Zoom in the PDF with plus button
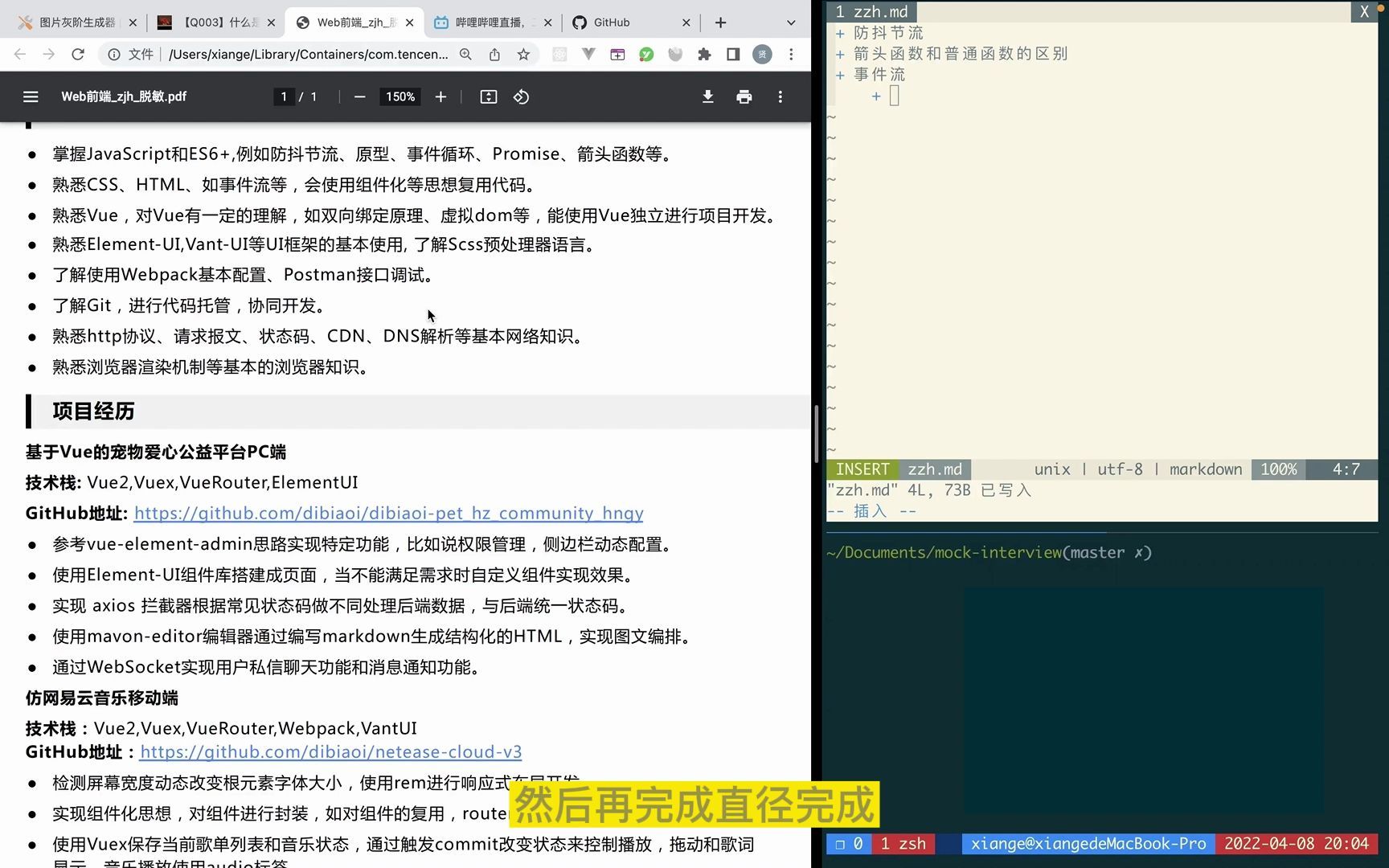Image resolution: width=1389 pixels, height=868 pixels. (440, 96)
